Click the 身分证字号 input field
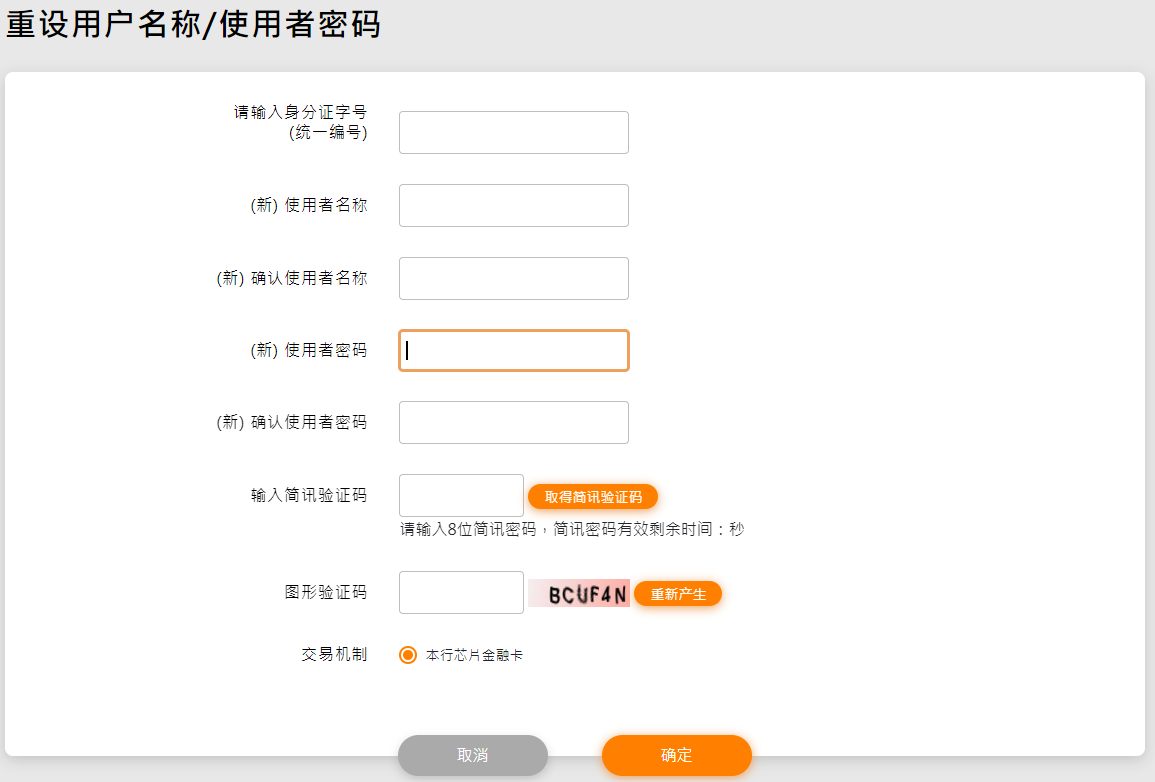Image resolution: width=1155 pixels, height=782 pixels. 513,132
